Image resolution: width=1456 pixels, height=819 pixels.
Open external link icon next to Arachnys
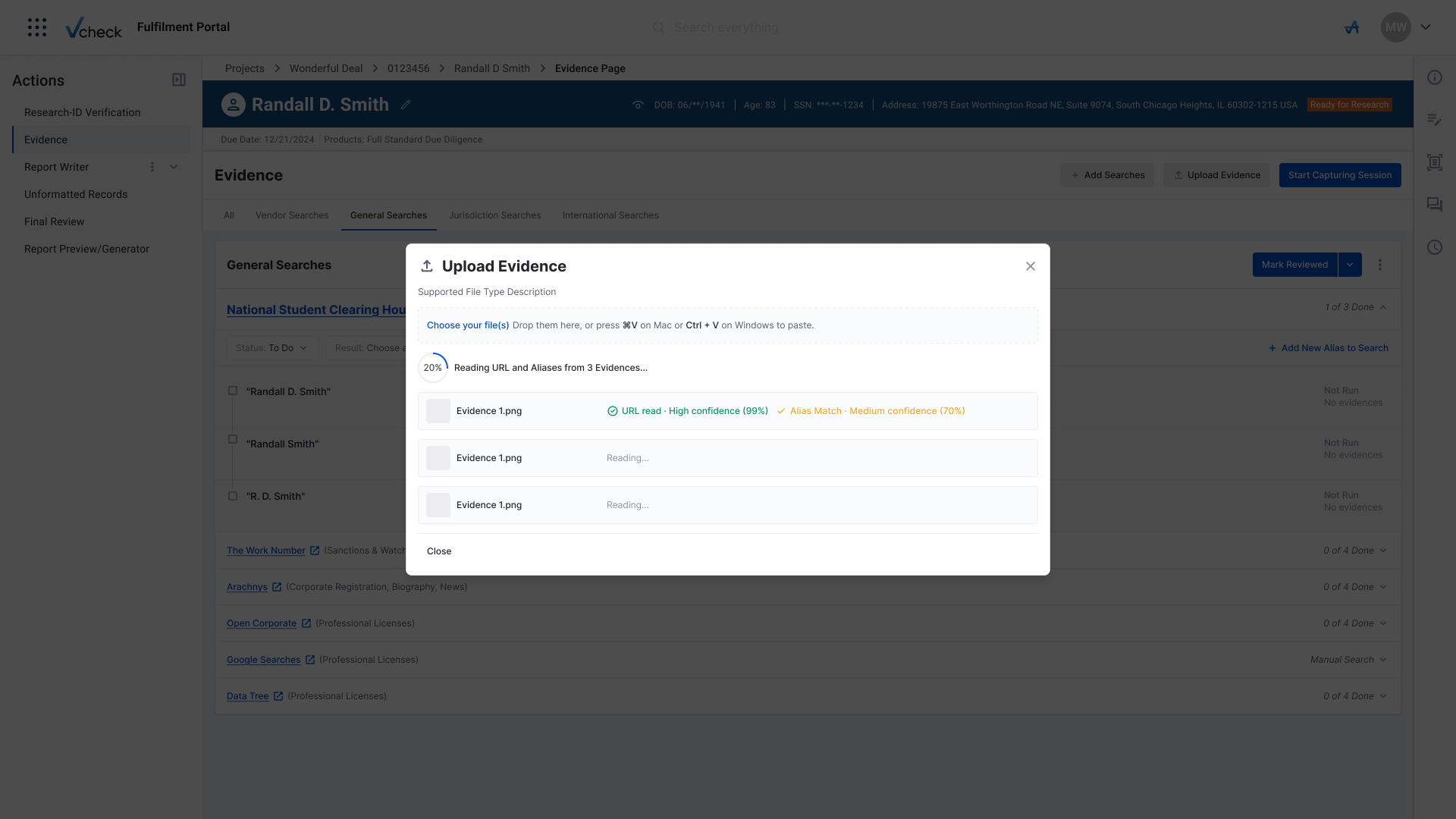(x=277, y=587)
